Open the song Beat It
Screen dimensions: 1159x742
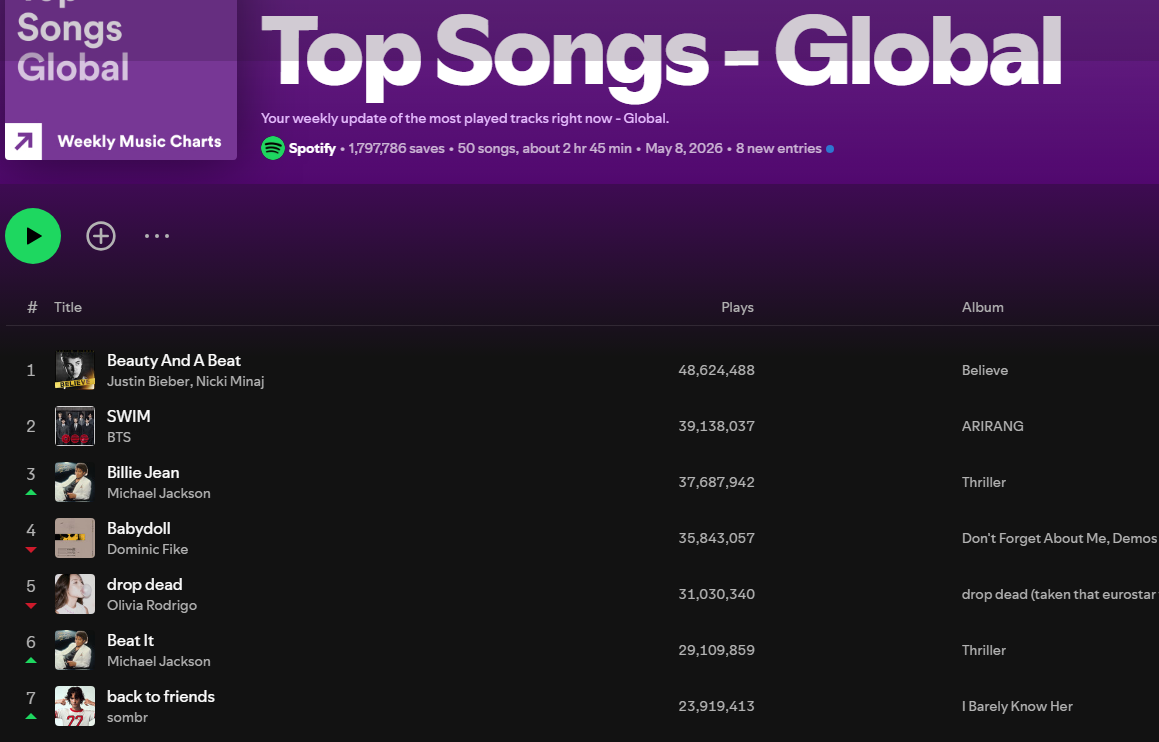(x=131, y=641)
